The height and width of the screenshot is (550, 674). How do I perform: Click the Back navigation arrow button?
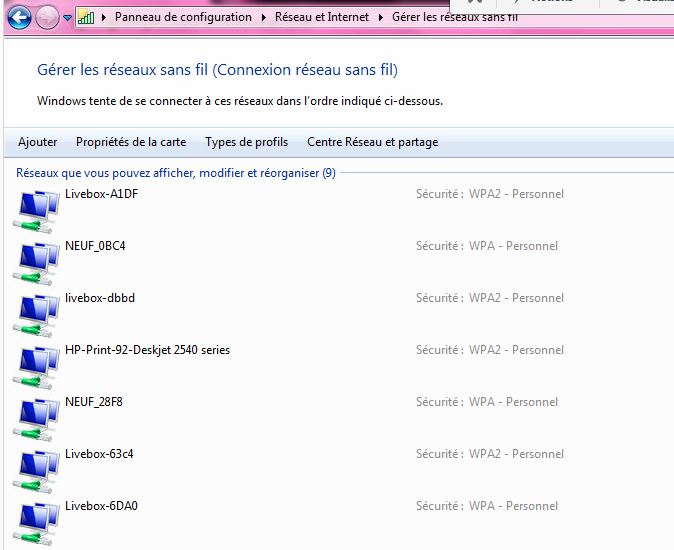(x=18, y=17)
